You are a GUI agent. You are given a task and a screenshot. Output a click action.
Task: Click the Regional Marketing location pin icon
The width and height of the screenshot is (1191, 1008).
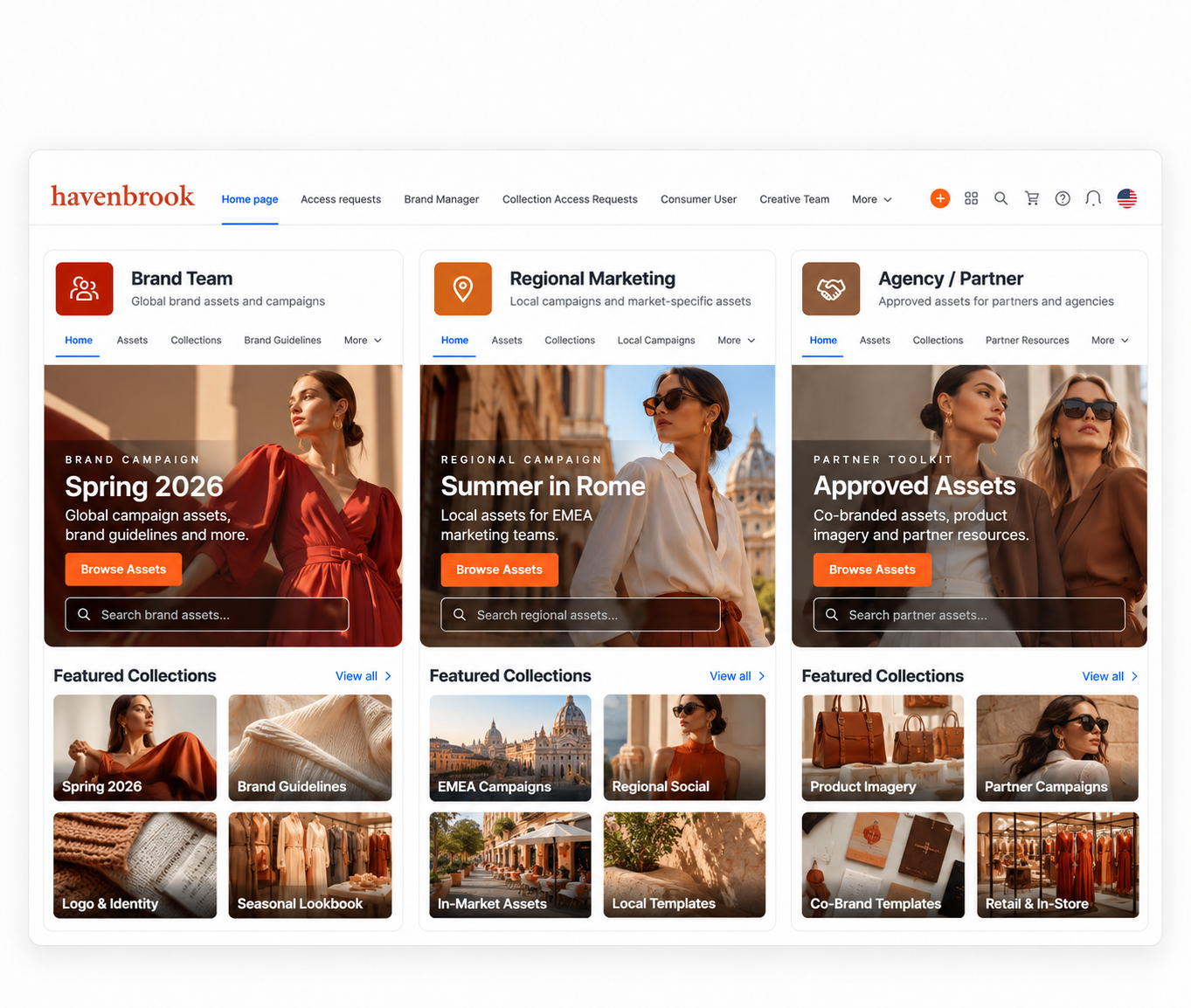(x=463, y=289)
